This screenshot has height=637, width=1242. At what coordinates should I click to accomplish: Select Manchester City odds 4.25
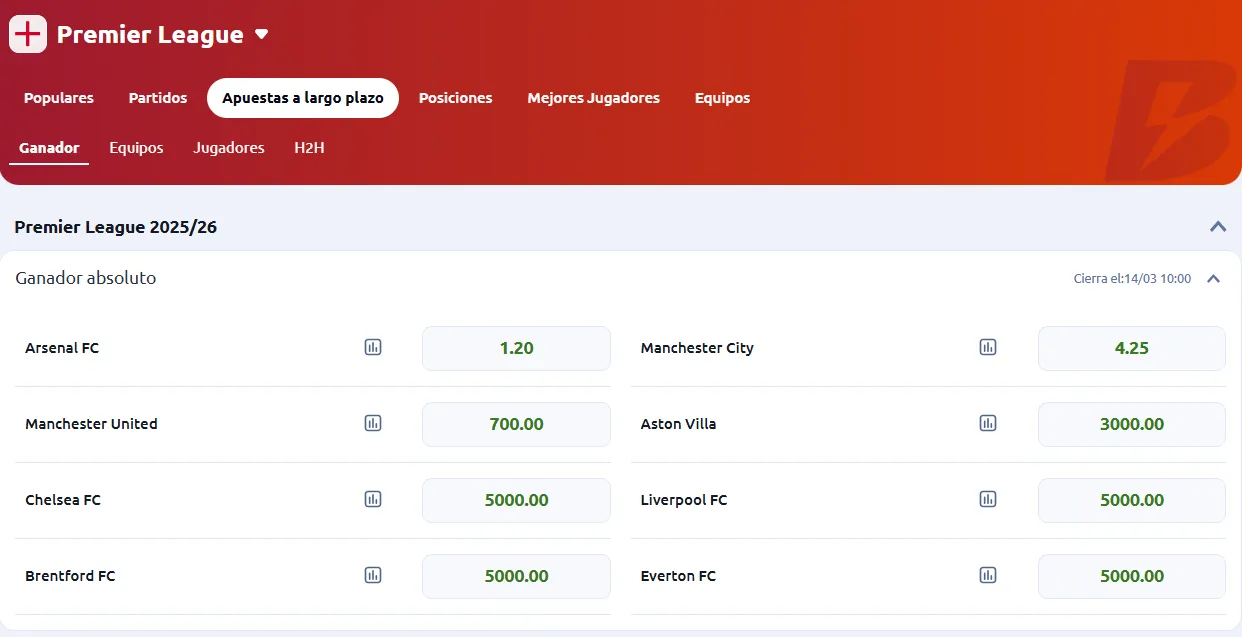(x=1131, y=349)
